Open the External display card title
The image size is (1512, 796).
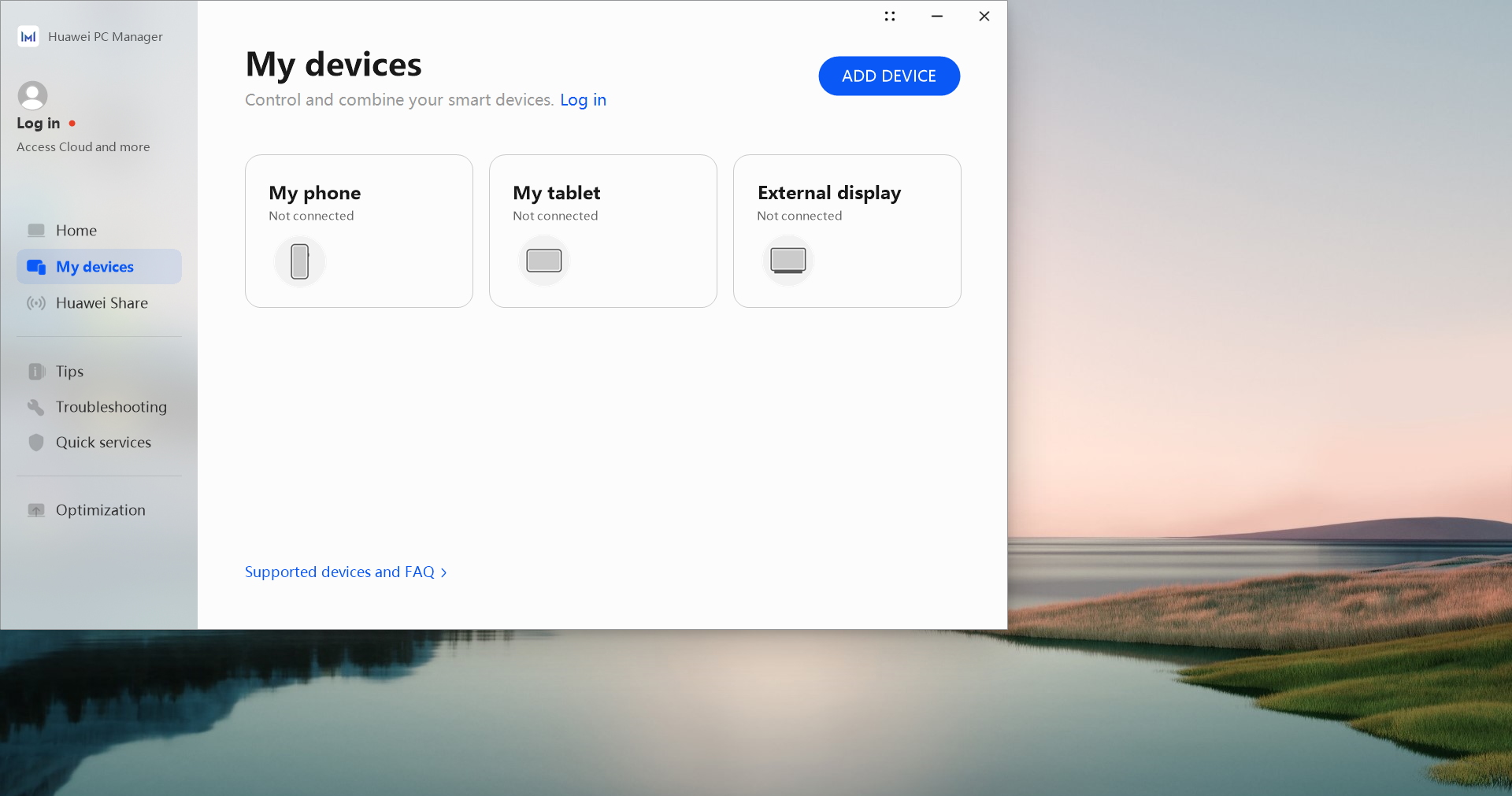(x=829, y=193)
